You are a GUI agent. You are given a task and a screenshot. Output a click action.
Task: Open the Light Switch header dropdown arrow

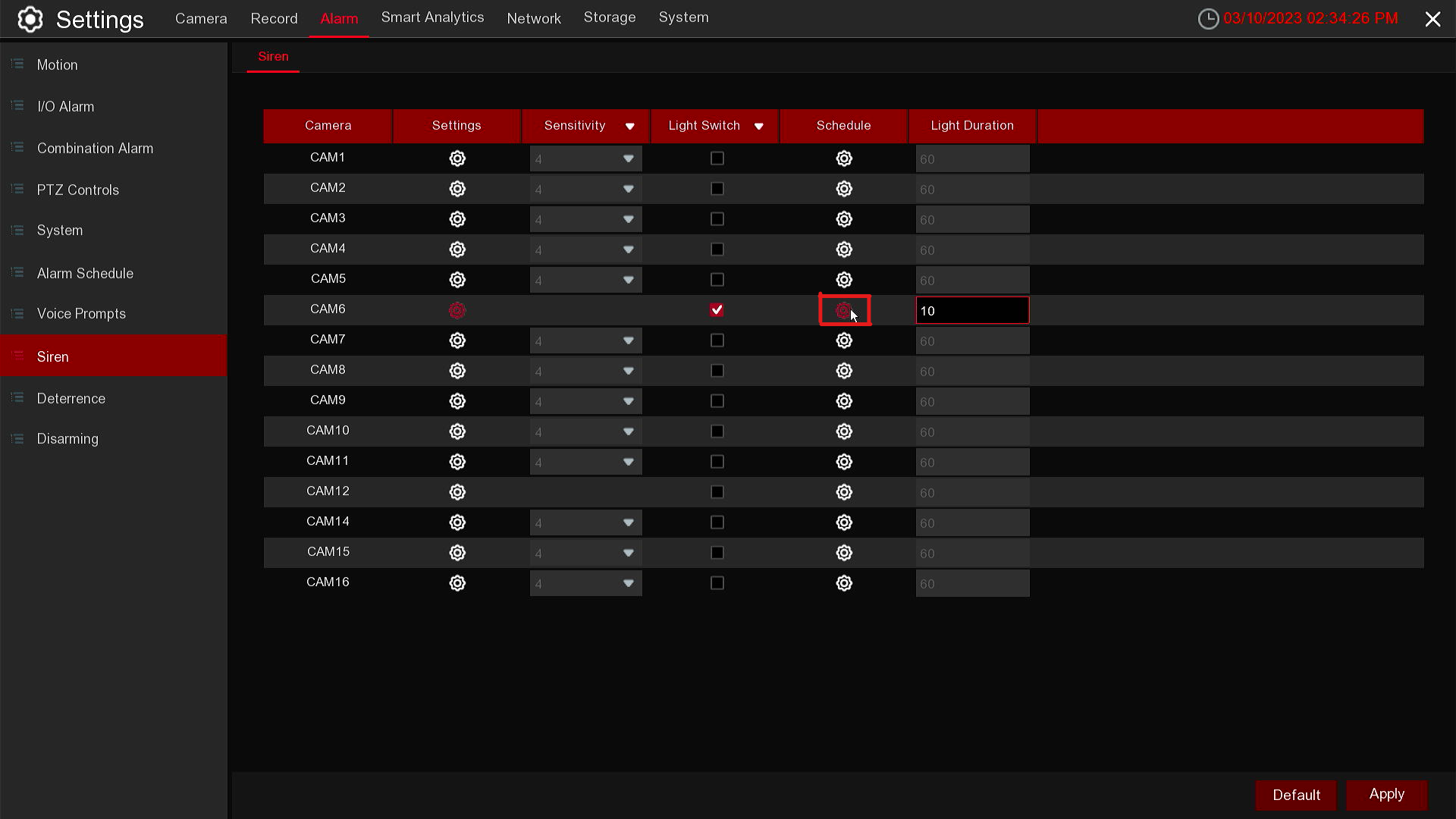[x=758, y=127]
